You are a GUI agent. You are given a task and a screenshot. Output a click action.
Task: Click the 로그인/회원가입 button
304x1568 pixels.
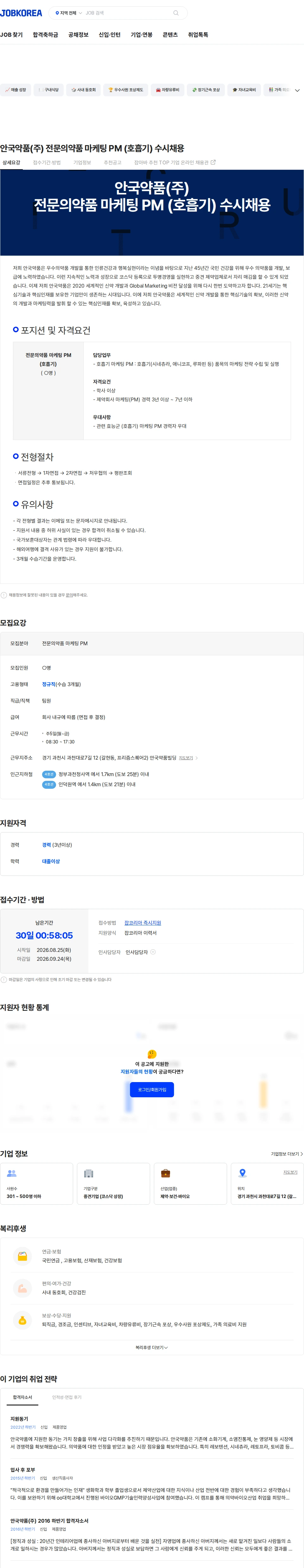click(x=152, y=1090)
